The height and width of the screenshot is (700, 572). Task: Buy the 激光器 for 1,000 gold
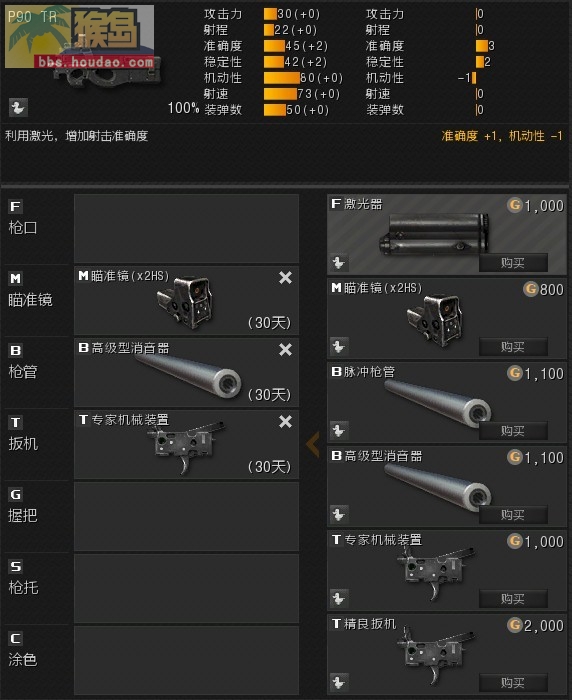[513, 262]
